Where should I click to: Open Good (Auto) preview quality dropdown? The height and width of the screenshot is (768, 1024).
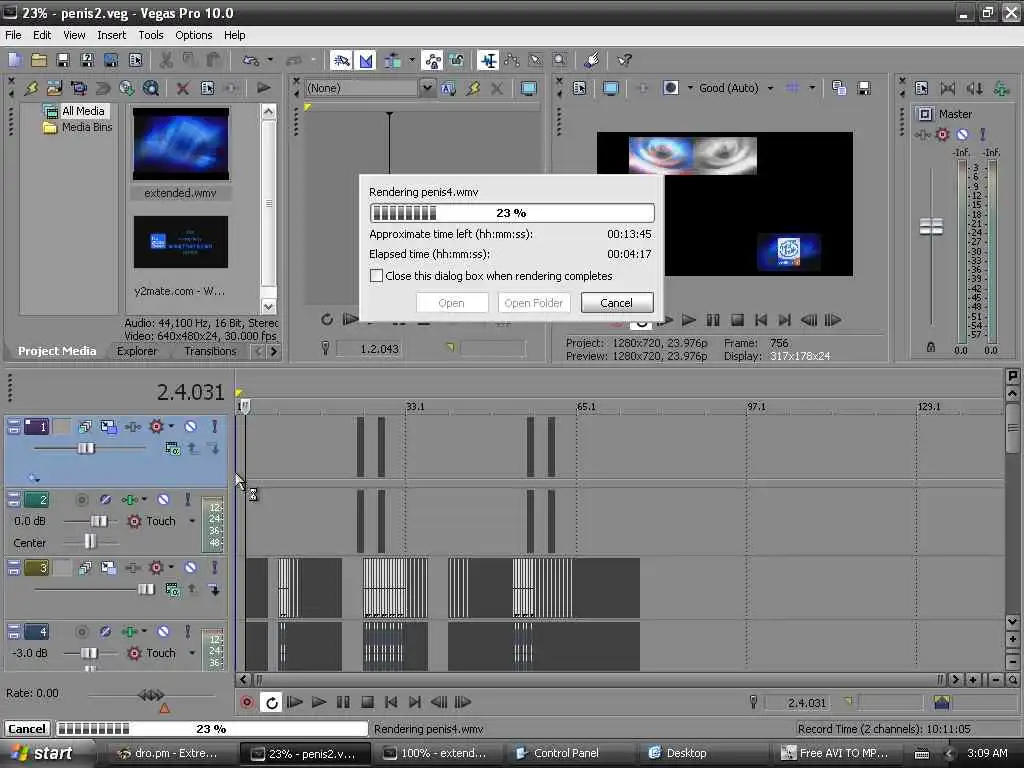pos(771,88)
